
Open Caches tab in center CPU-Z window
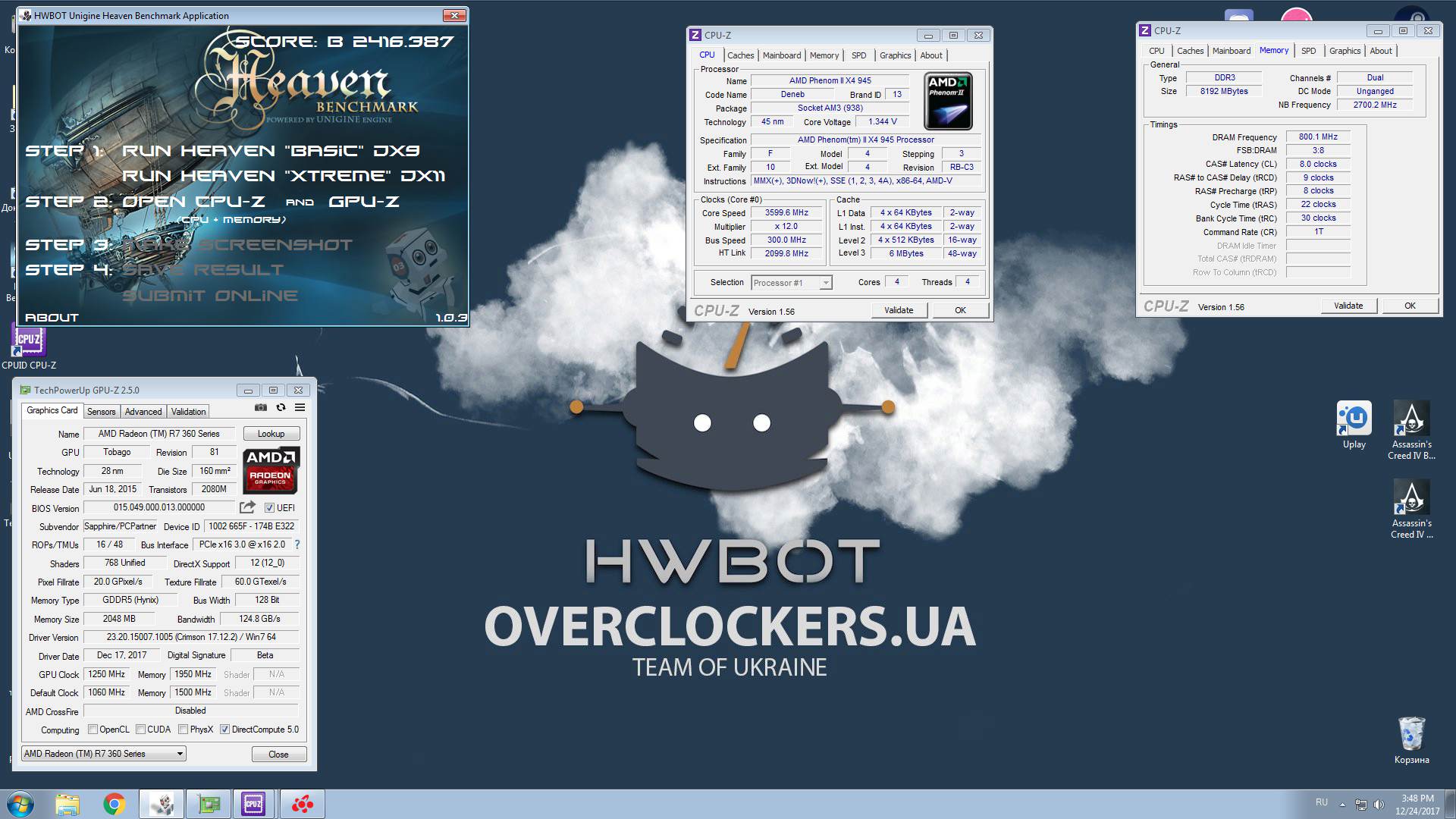(x=741, y=55)
